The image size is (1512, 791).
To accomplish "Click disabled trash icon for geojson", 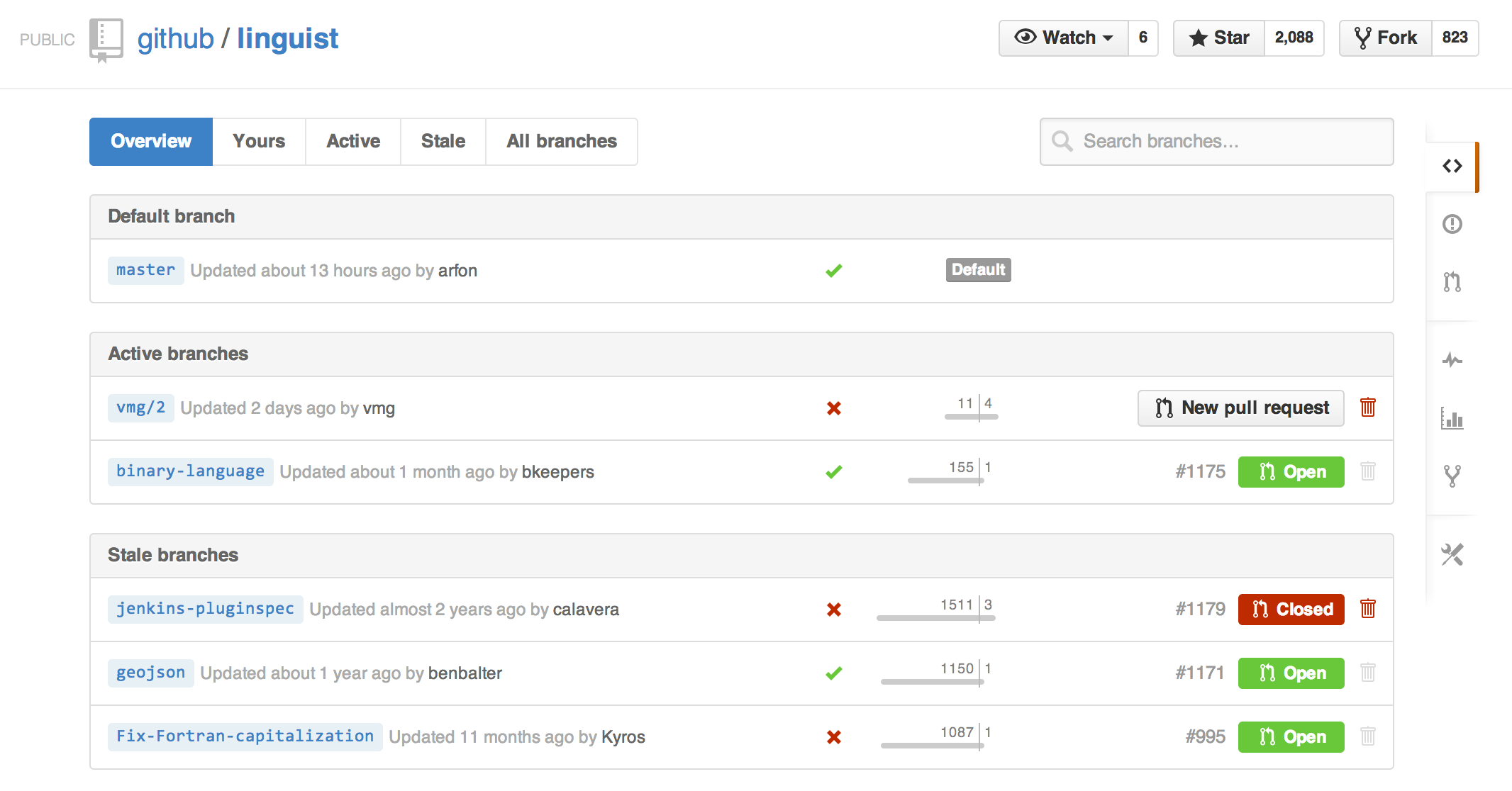I will 1368,673.
